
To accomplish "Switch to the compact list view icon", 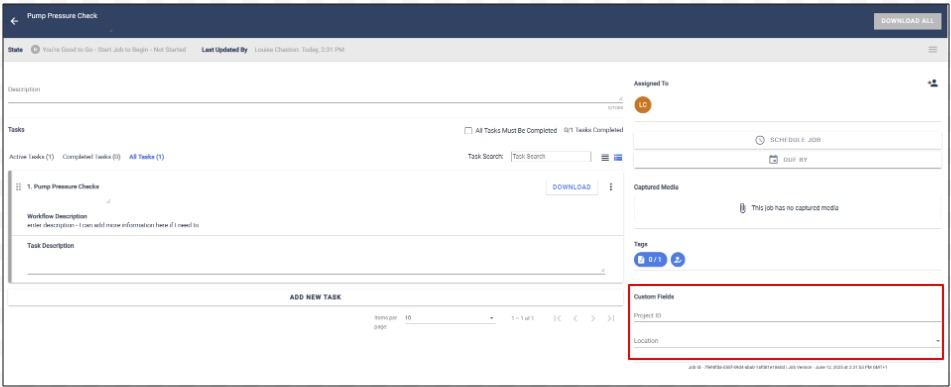I will tap(605, 157).
